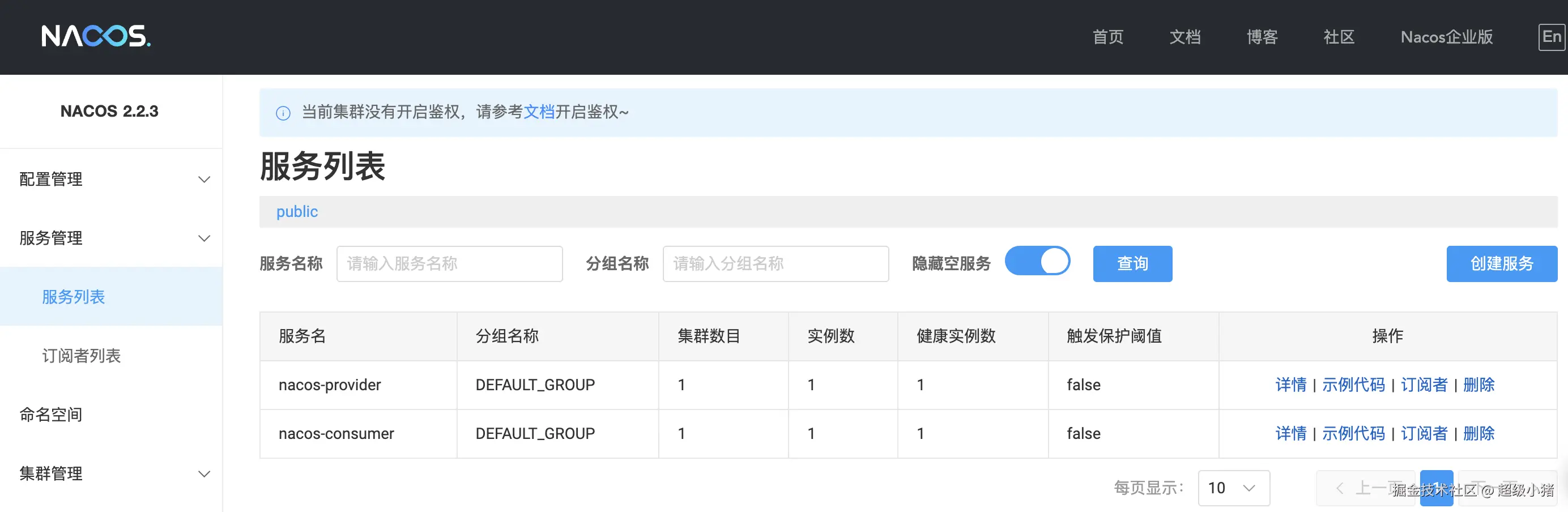Delete the nacos-consumer service

pyautogui.click(x=1478, y=433)
